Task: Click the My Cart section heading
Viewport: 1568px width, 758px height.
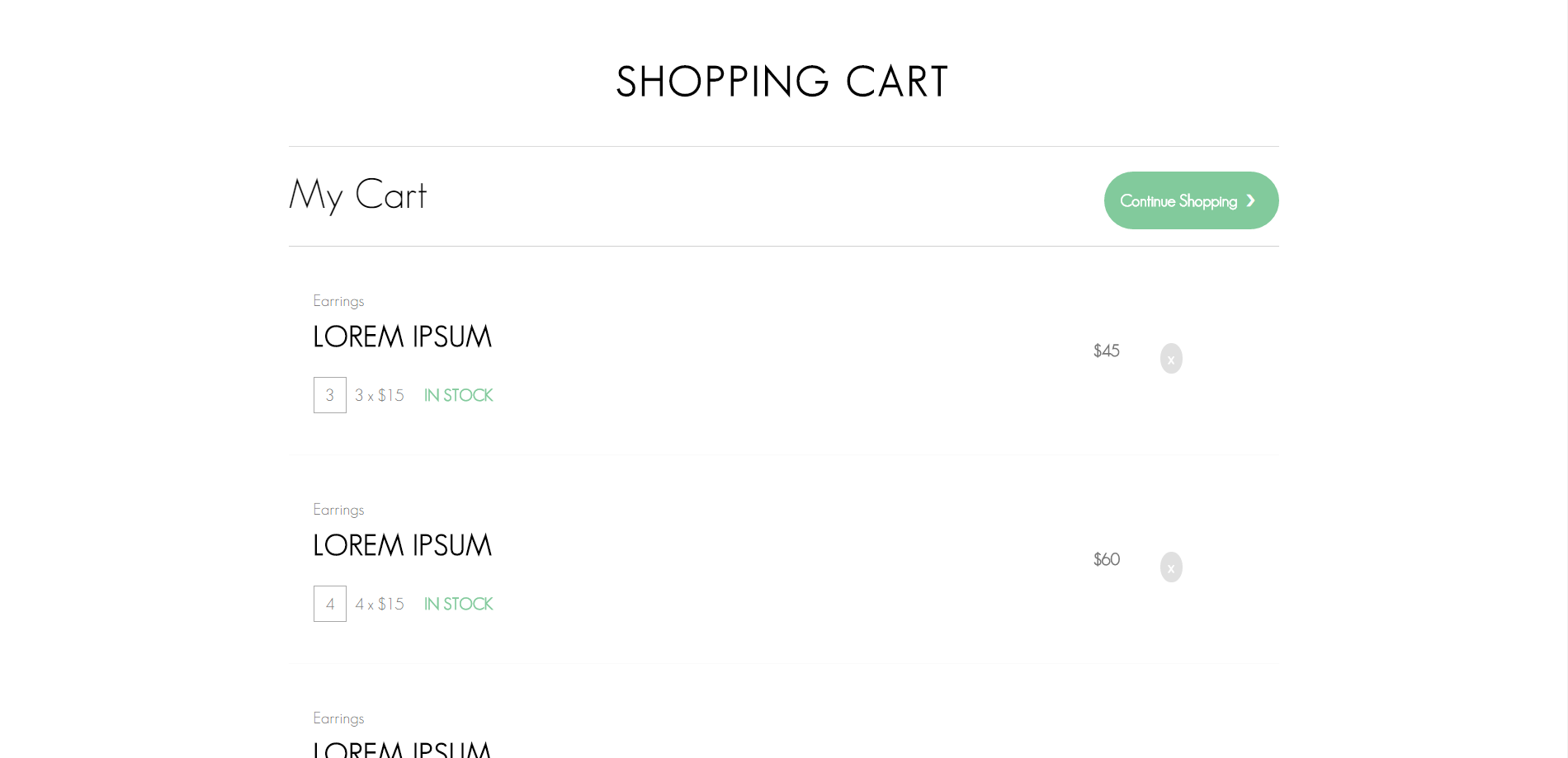Action: pos(357,195)
